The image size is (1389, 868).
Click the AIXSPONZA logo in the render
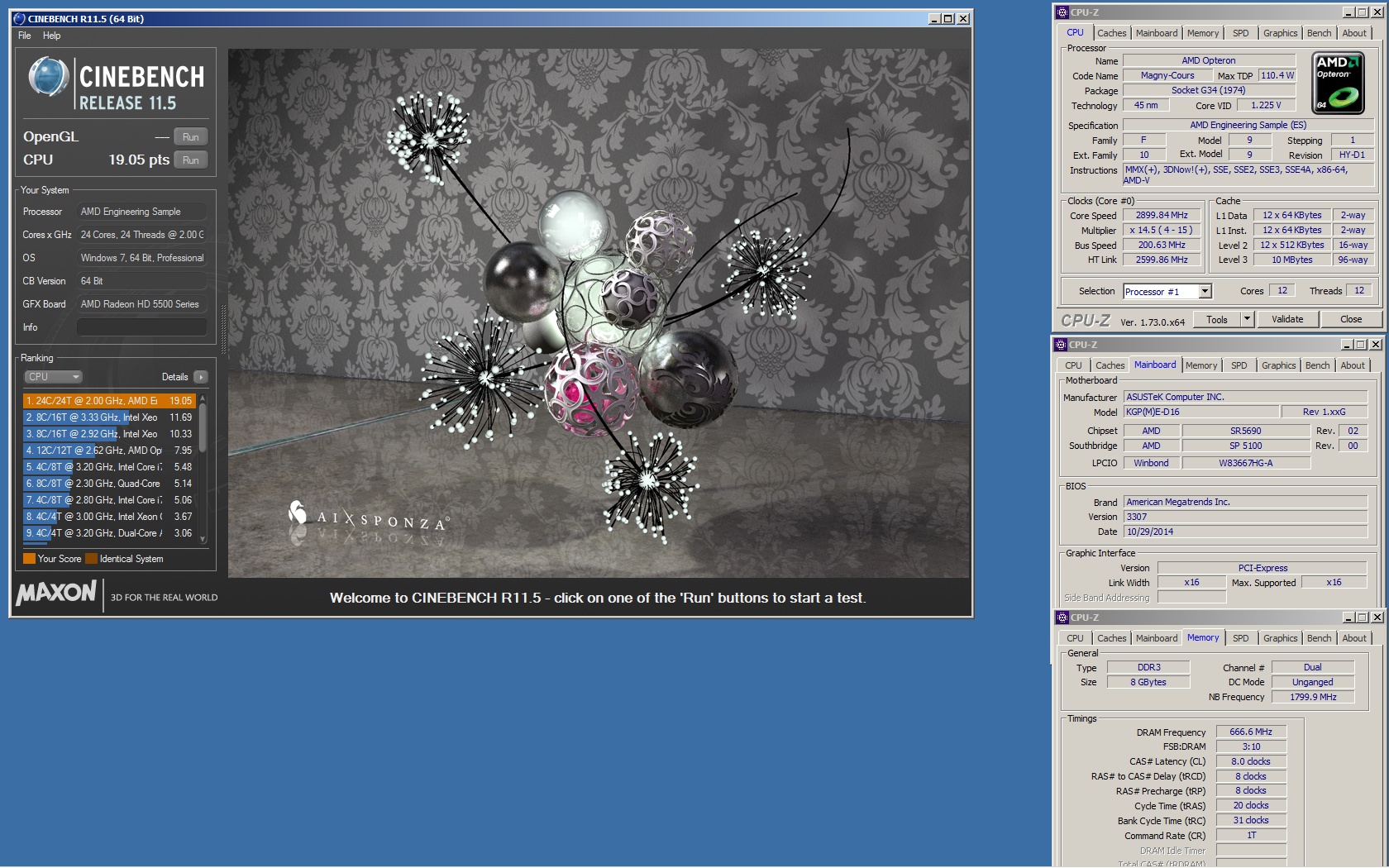pyautogui.click(x=368, y=517)
